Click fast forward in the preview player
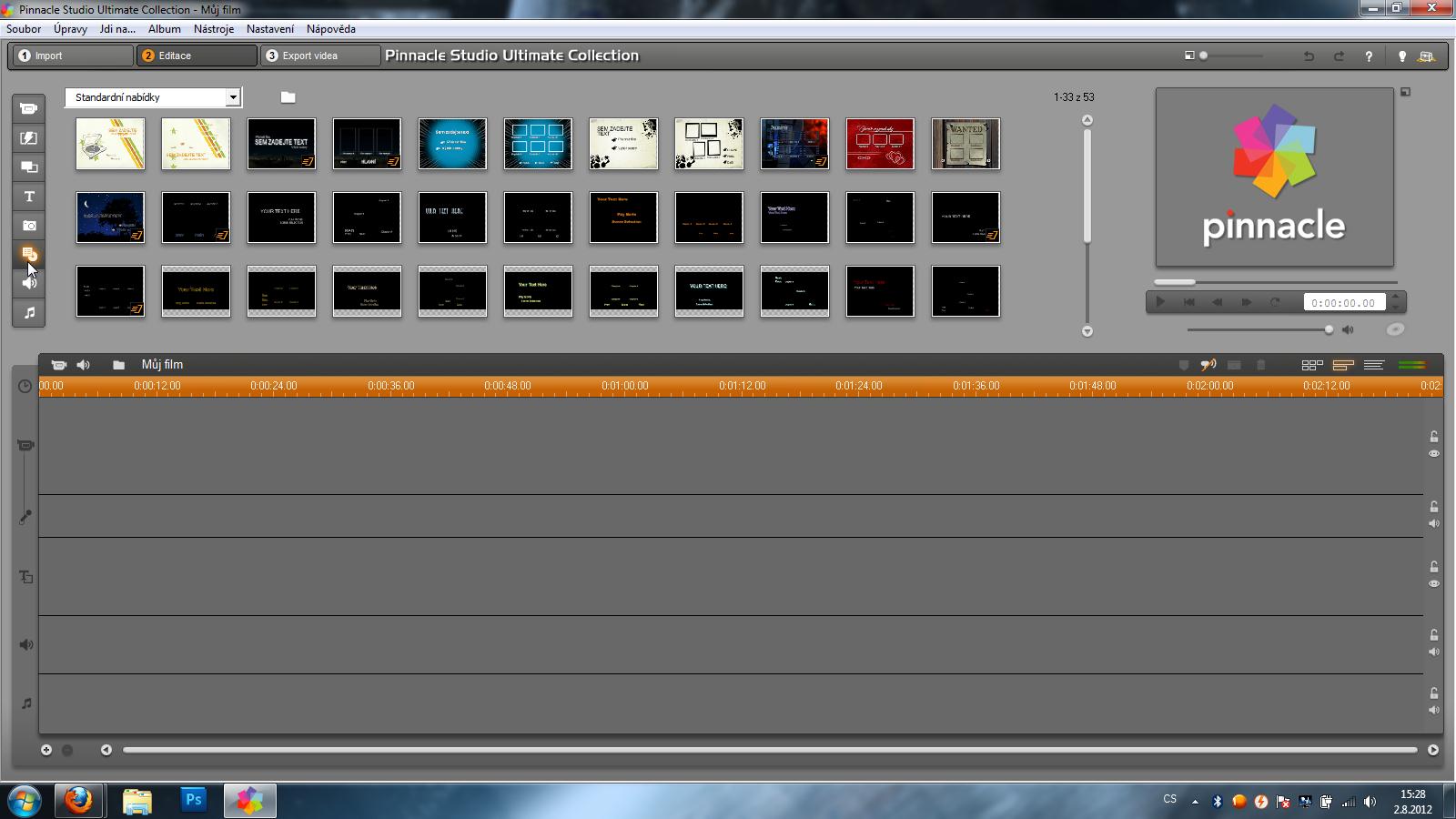Image resolution: width=1456 pixels, height=819 pixels. [x=1246, y=302]
